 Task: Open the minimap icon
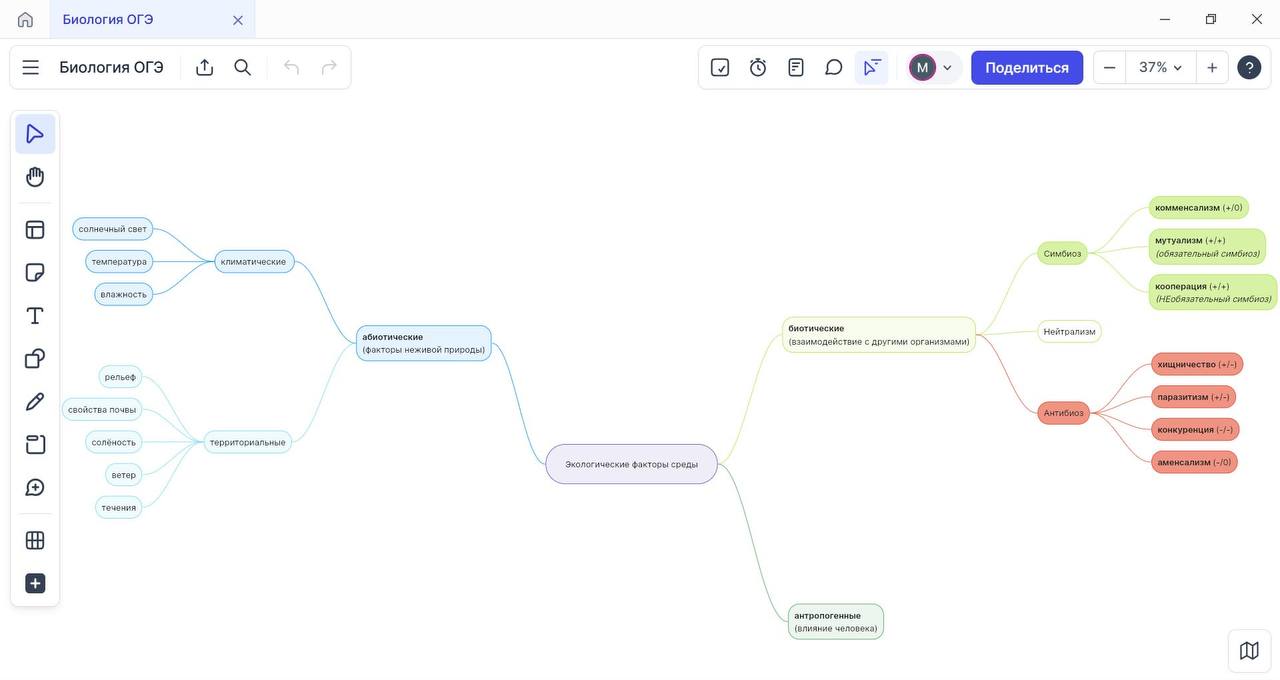pyautogui.click(x=1249, y=651)
